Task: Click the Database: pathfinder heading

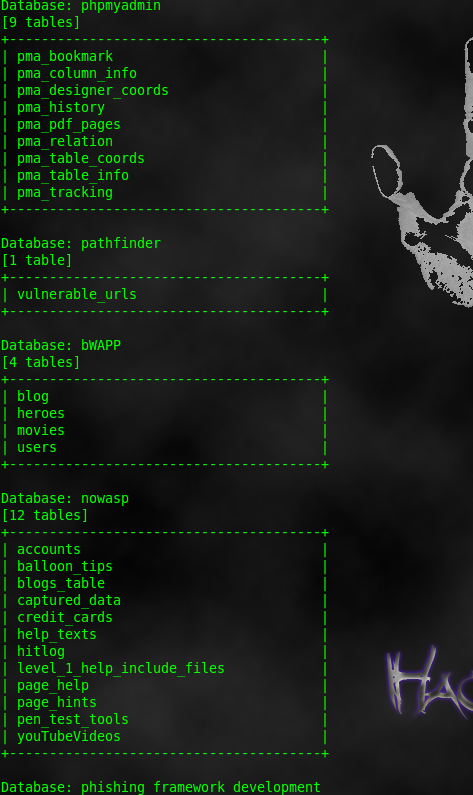Action: pyautogui.click(x=81, y=243)
